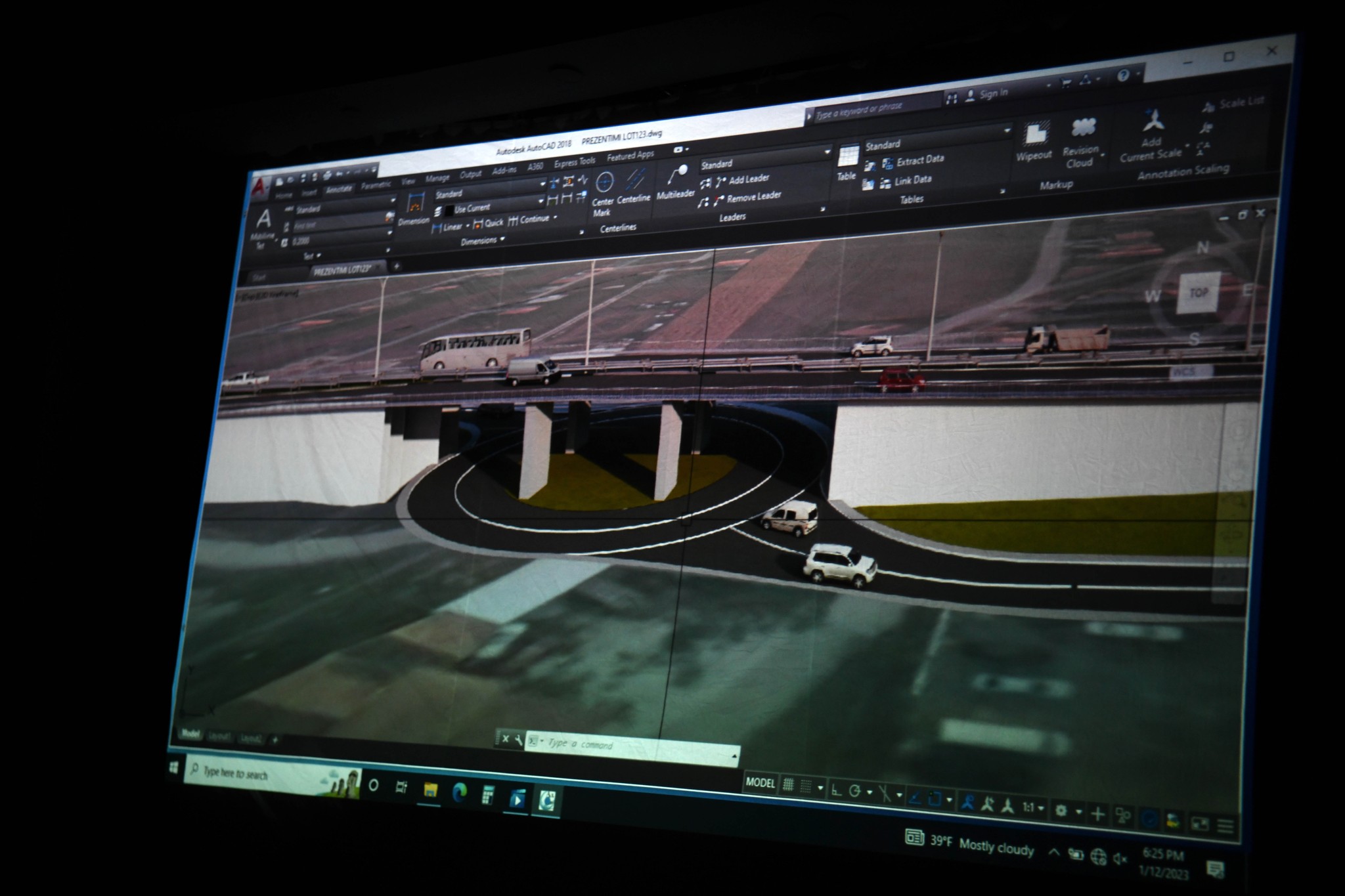The width and height of the screenshot is (1345, 896).
Task: Open the Linear dimension dropdown arrow
Action: tap(468, 226)
